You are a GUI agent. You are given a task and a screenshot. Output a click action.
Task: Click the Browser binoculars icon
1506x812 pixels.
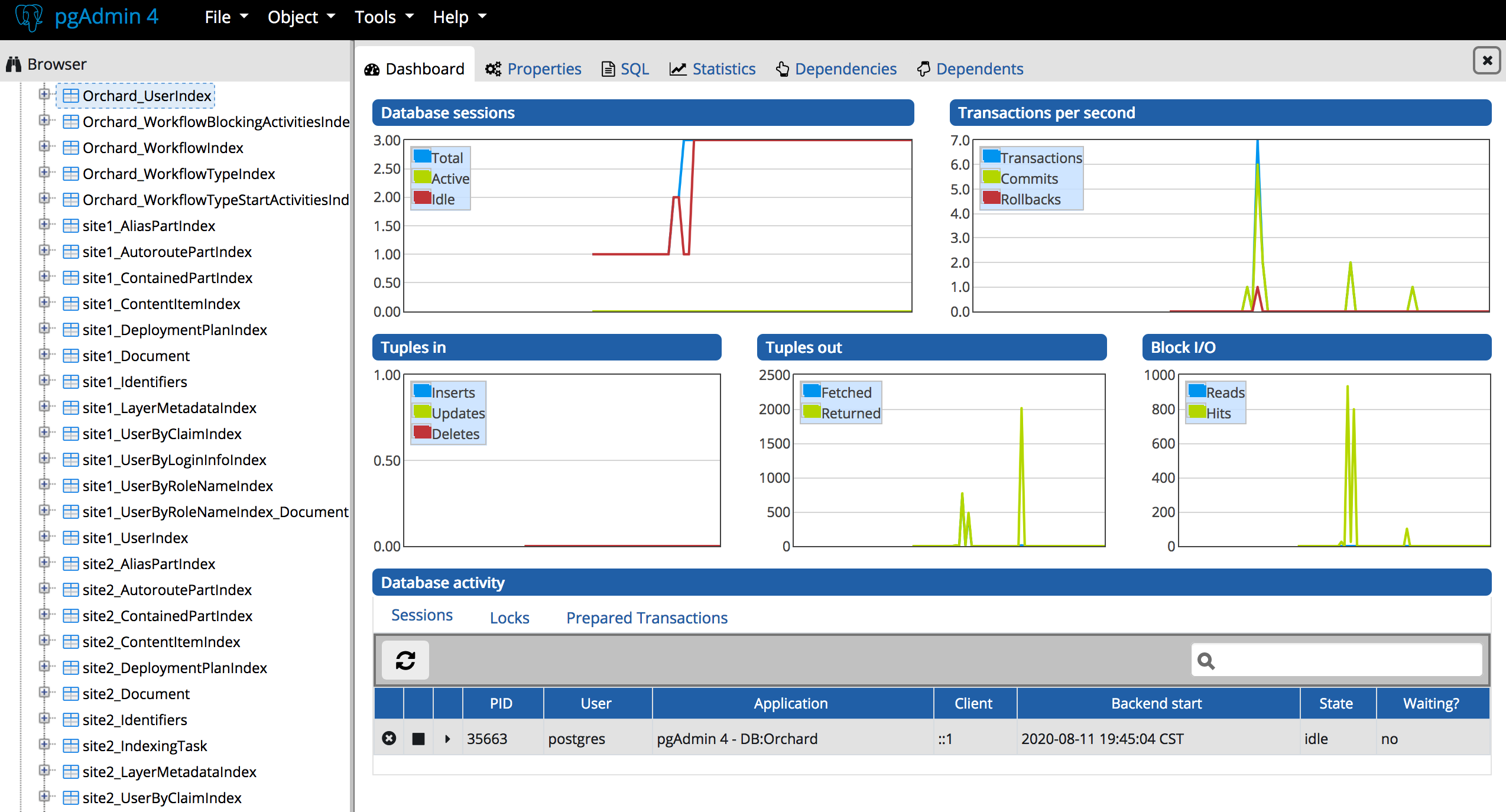point(14,64)
